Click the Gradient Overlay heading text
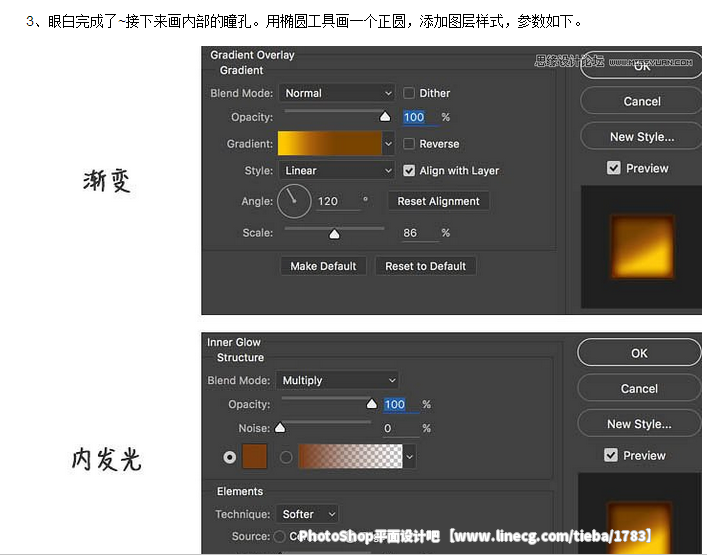Viewport: 707px width, 555px height. tap(252, 55)
